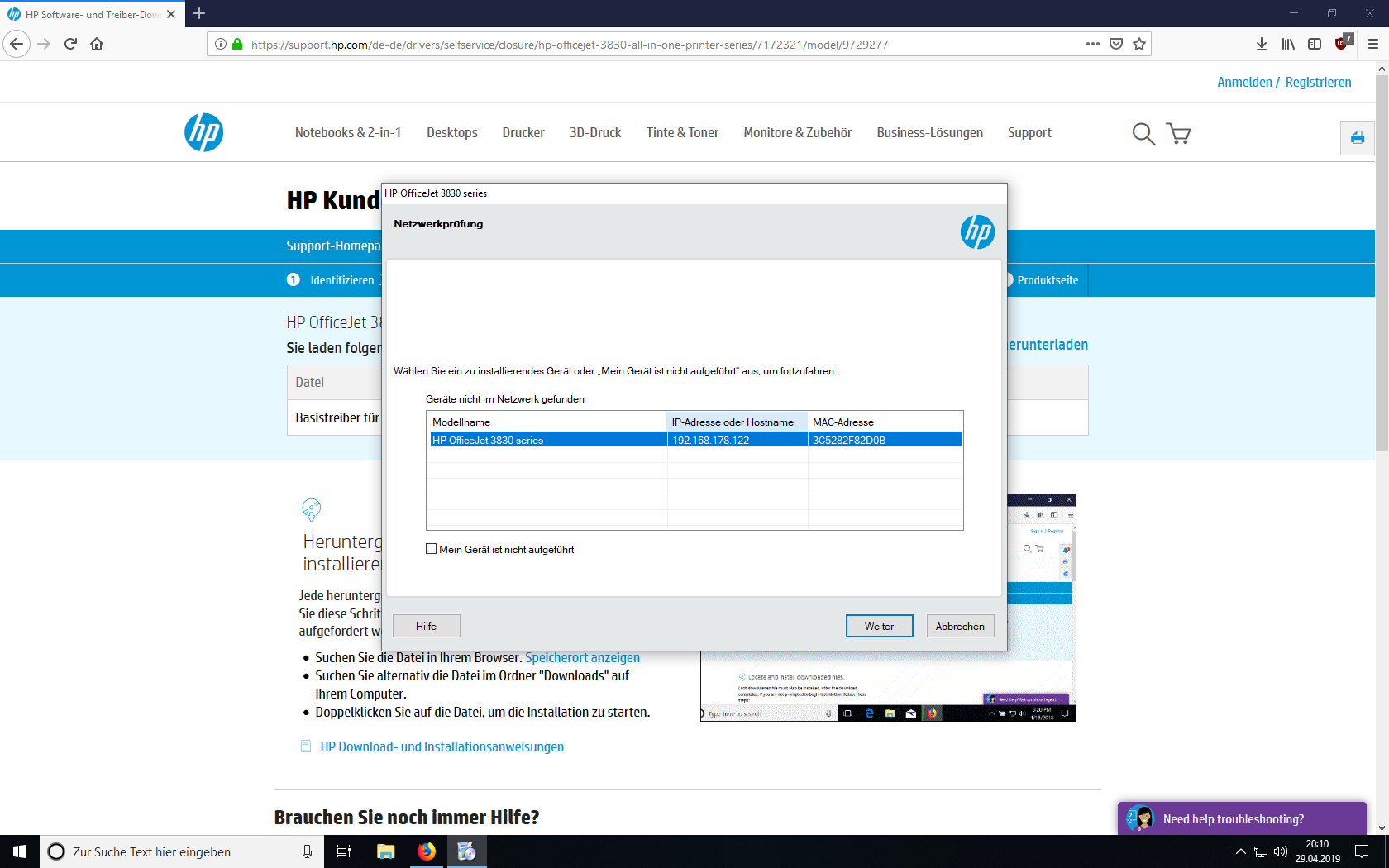The height and width of the screenshot is (868, 1389).
Task: Click the taskbar microphone search icon
Action: point(308,851)
